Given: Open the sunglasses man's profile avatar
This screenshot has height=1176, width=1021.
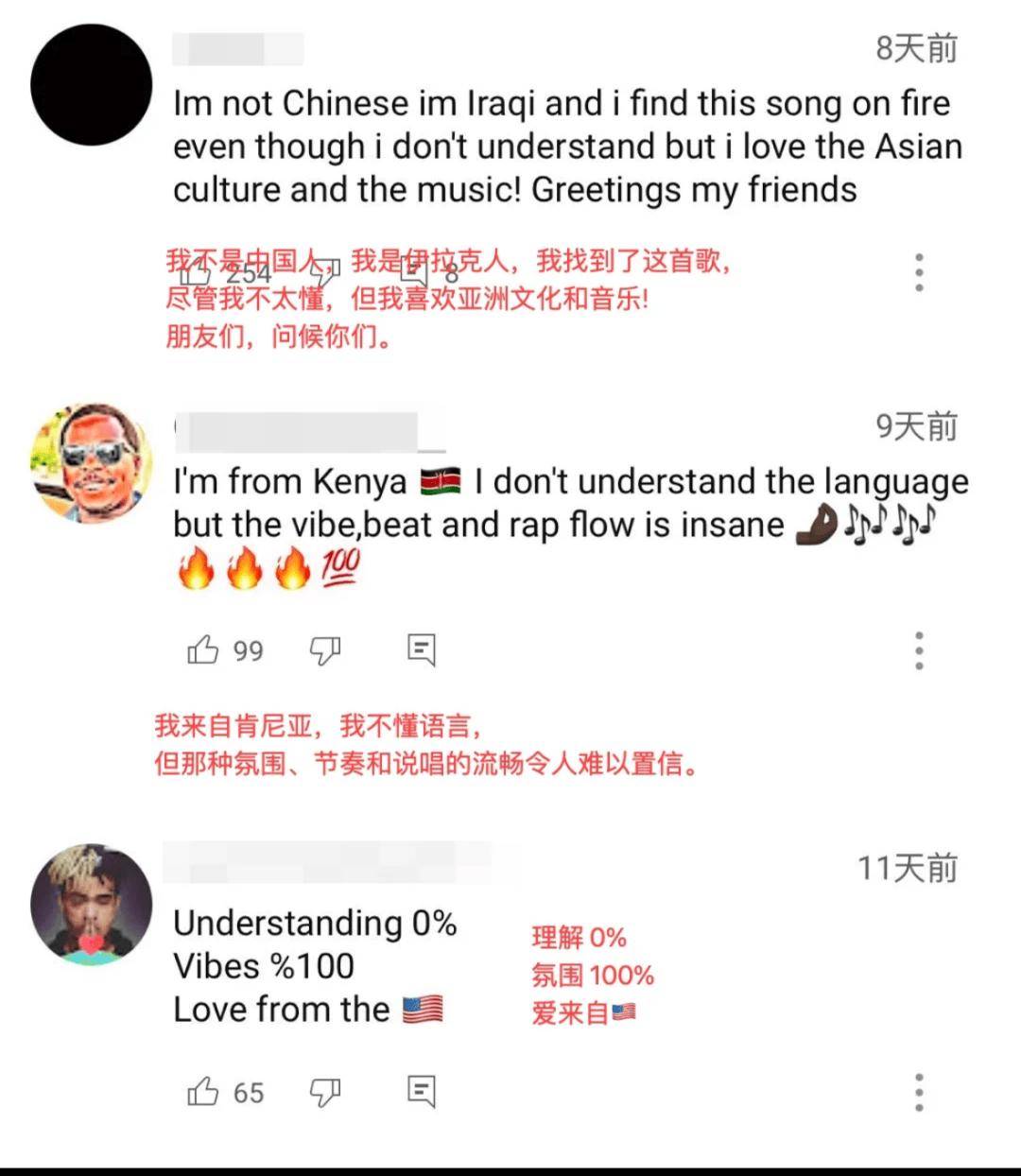Looking at the screenshot, I should coord(92,463).
